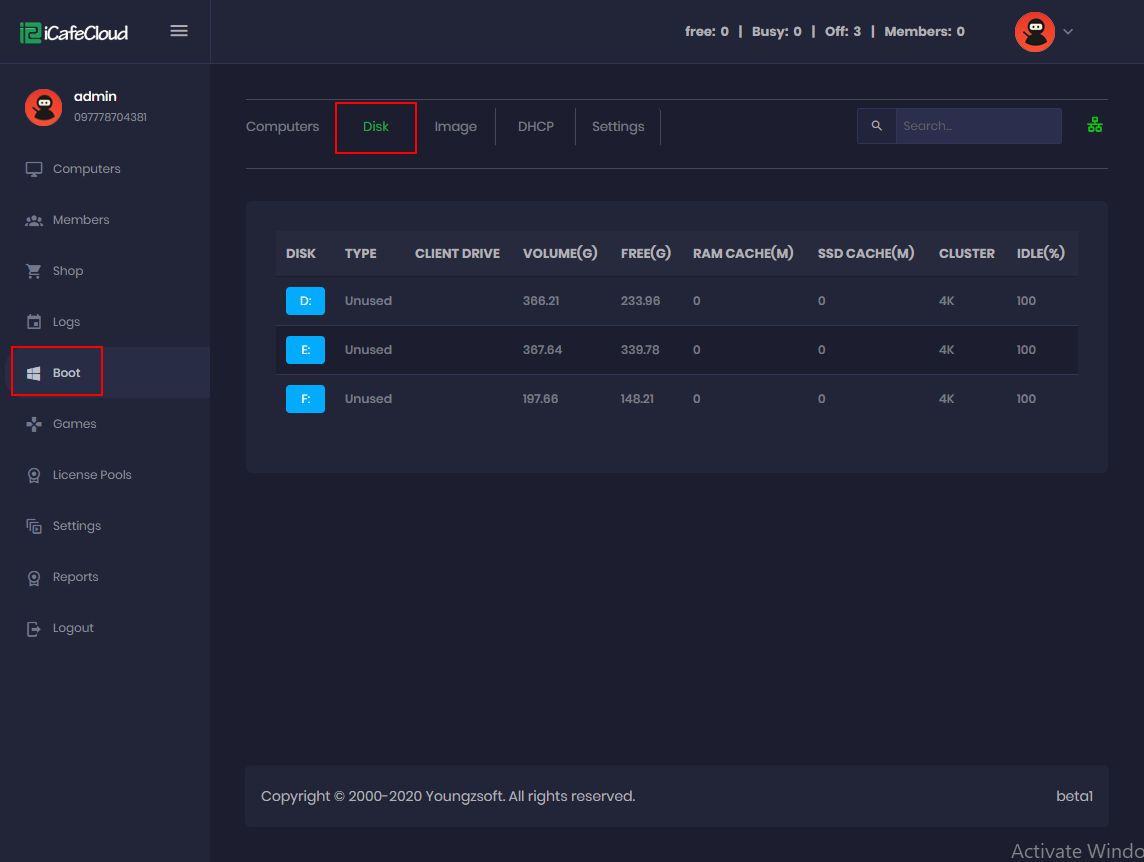Open Reports from the sidebar

73,576
